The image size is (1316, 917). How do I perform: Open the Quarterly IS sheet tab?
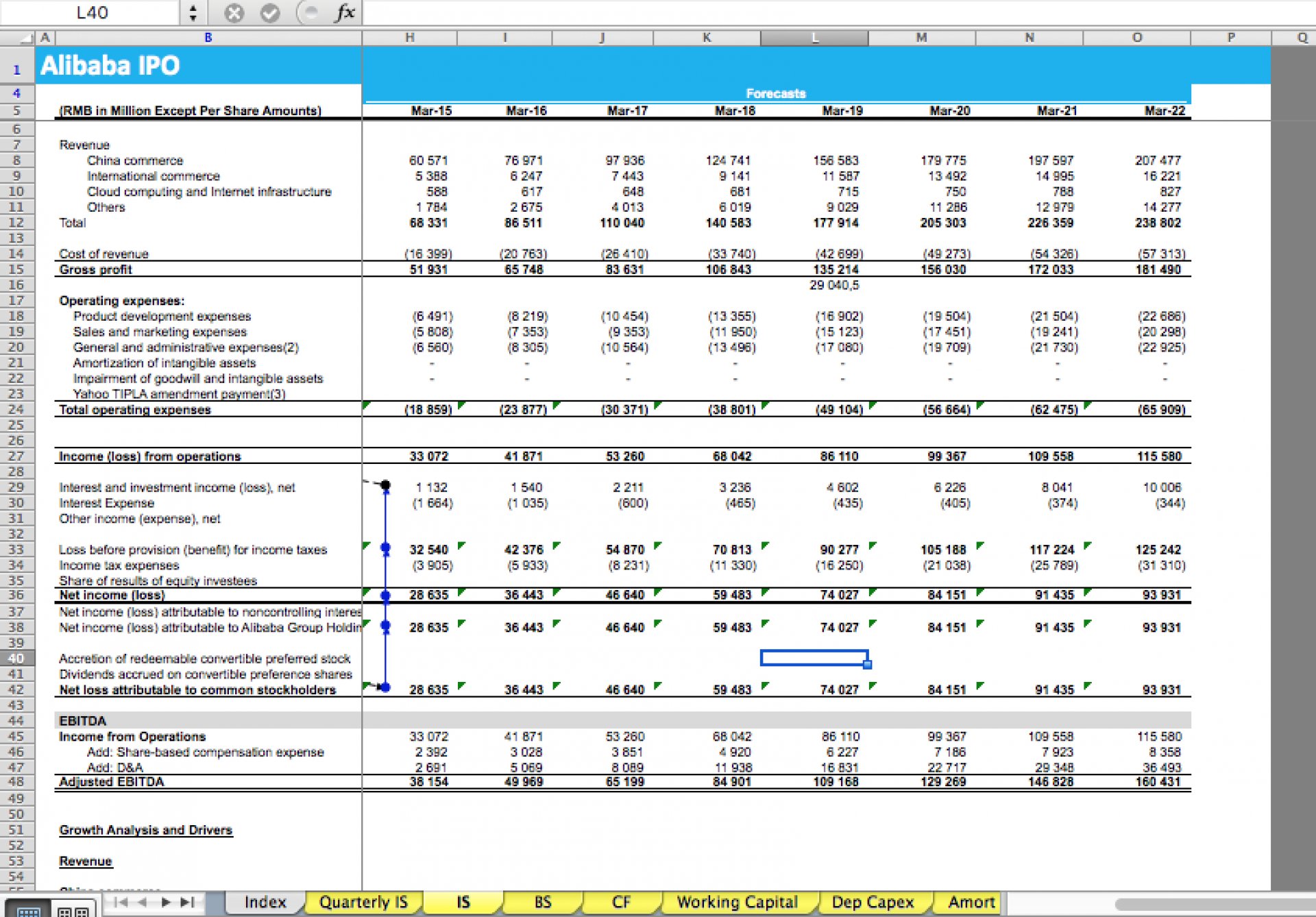(363, 903)
